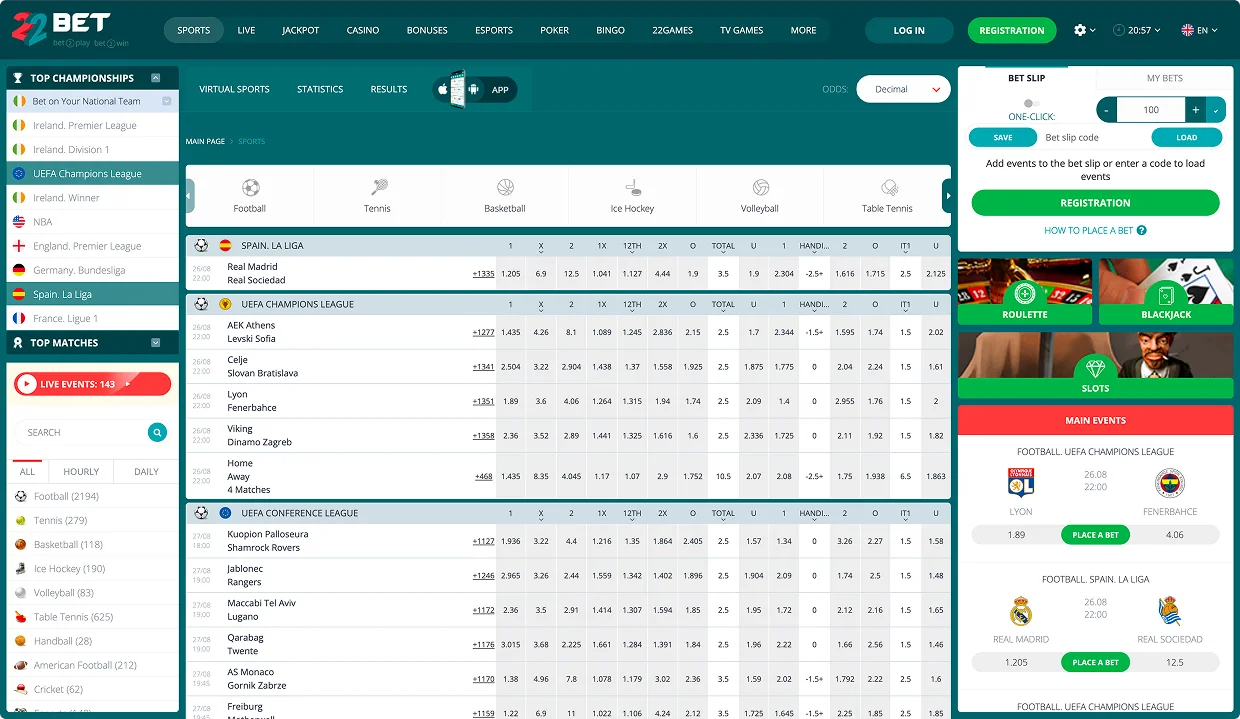Click Load bet slip code button
1240x719 pixels.
tap(1187, 138)
